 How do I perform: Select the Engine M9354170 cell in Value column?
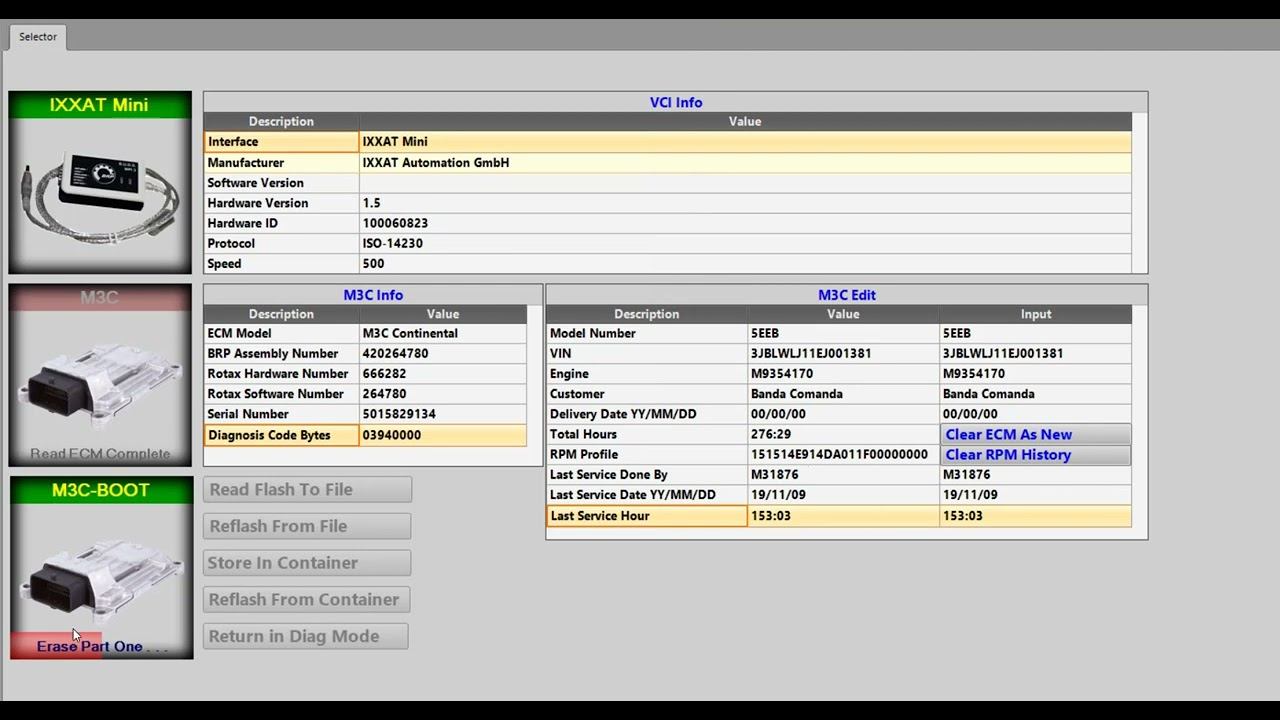point(843,374)
